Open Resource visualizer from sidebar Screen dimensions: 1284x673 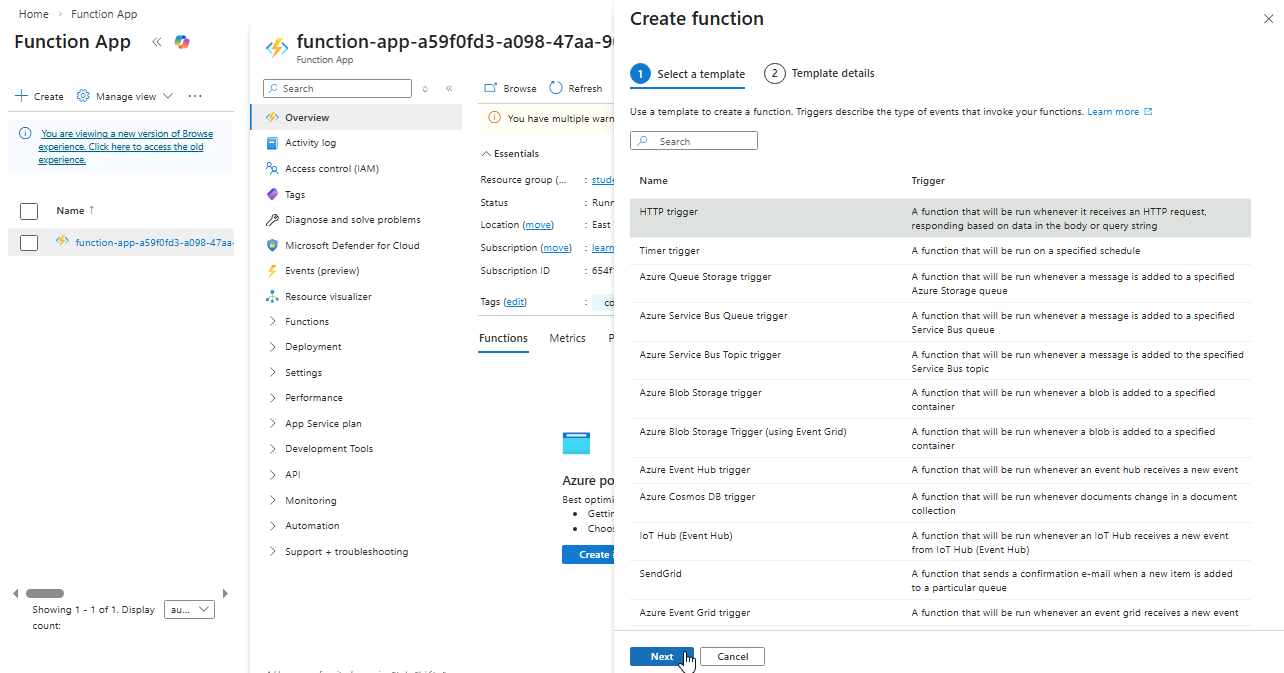click(328, 297)
